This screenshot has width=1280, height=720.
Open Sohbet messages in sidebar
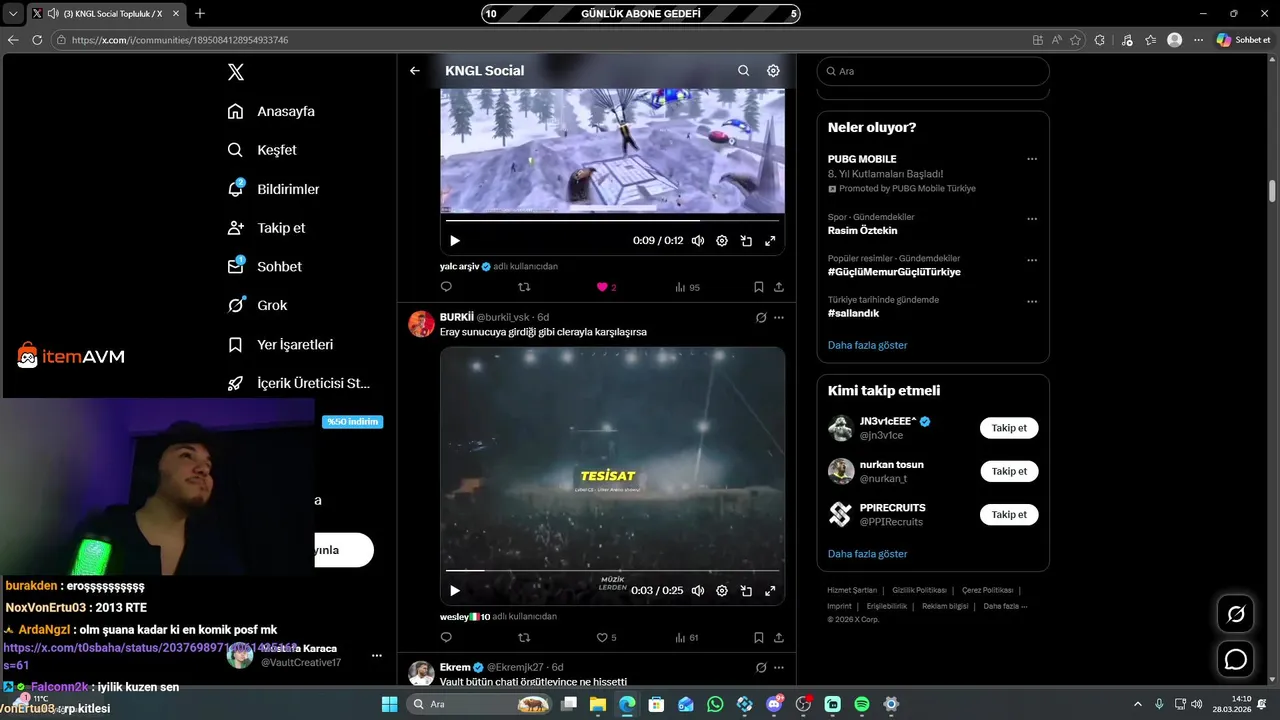coord(264,267)
